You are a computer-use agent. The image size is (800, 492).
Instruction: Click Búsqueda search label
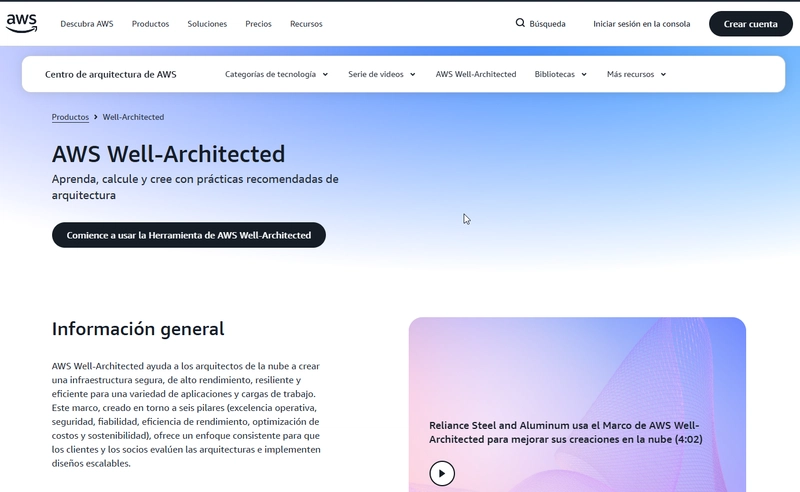pos(547,24)
